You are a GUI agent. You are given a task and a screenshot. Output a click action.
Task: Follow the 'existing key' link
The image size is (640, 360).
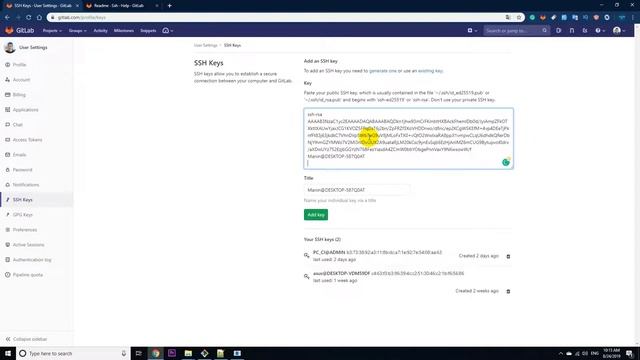tap(430, 71)
